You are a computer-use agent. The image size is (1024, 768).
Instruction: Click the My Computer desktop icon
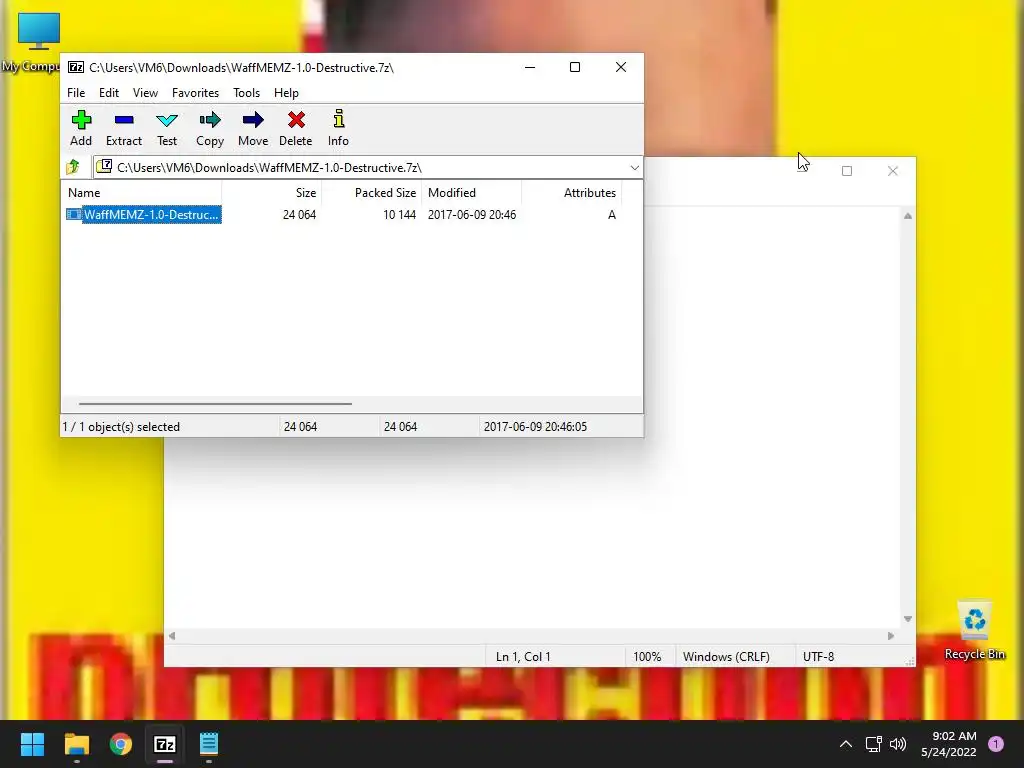coord(38,31)
